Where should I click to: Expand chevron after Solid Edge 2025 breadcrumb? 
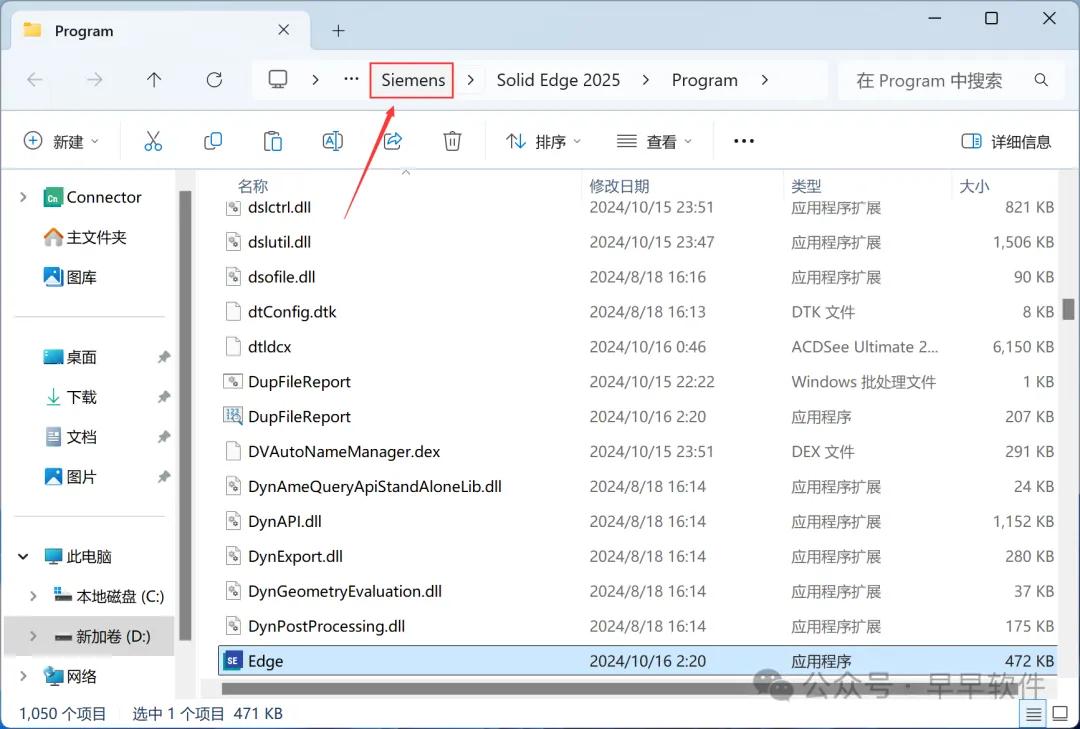pos(645,80)
